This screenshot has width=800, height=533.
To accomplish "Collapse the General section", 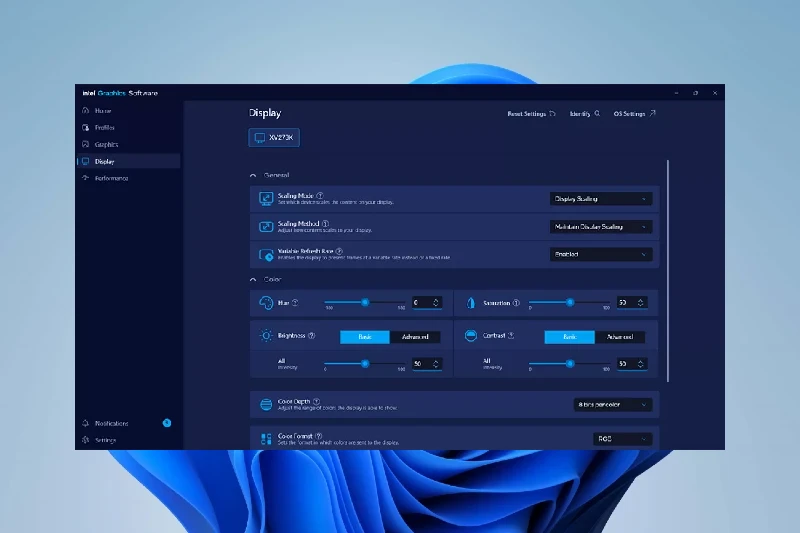I will [254, 174].
